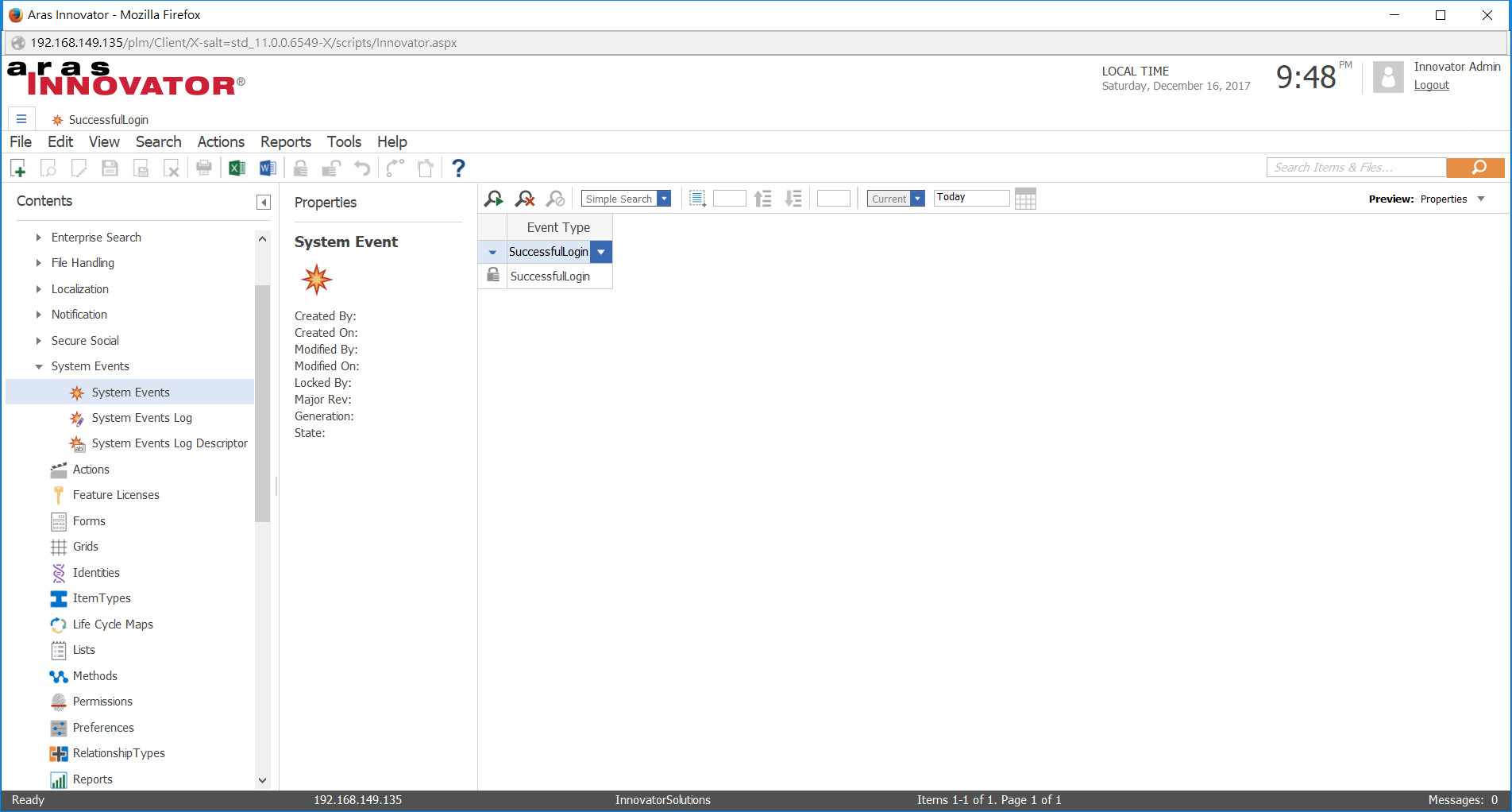Open the Current version dropdown
The image size is (1512, 812).
click(918, 199)
